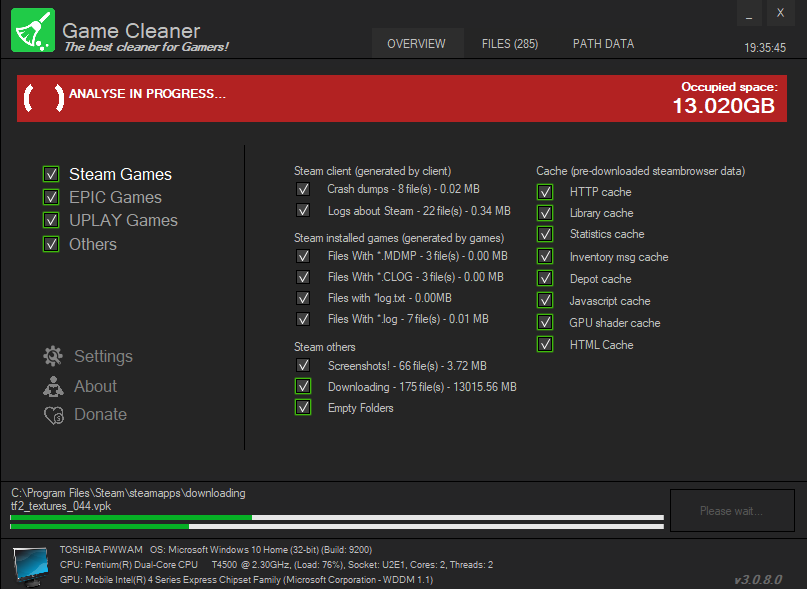Screen dimensions: 807x589
Task: Toggle the Library cache checkbox
Action: coord(545,213)
